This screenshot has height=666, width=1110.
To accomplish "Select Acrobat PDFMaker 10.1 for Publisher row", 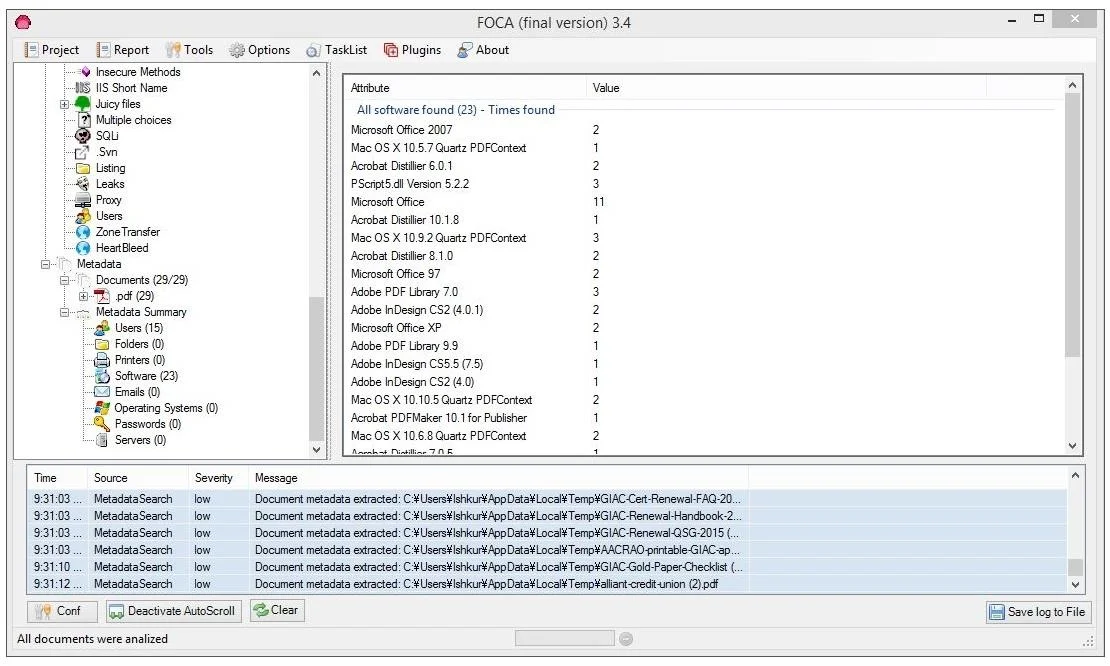I will [x=704, y=418].
